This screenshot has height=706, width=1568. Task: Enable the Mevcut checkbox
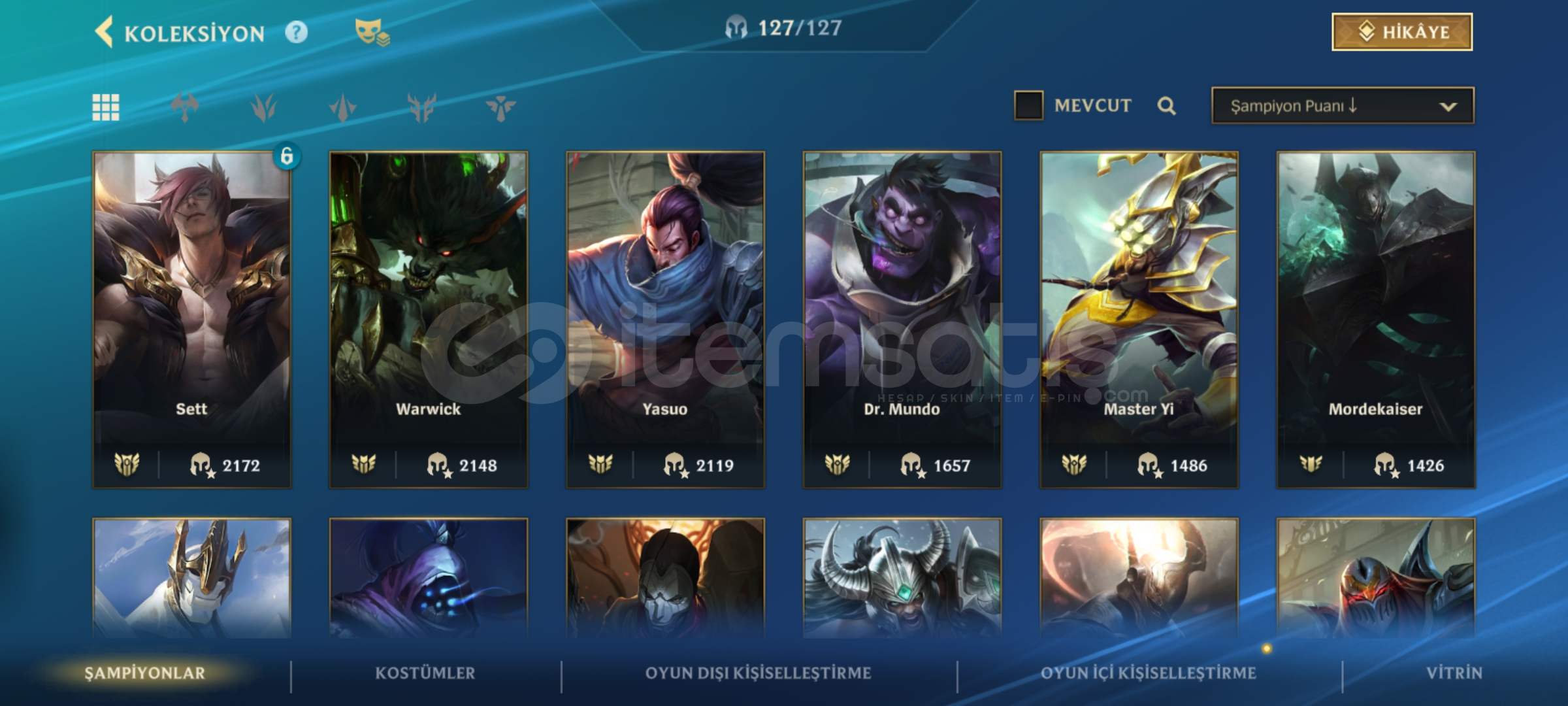1028,105
